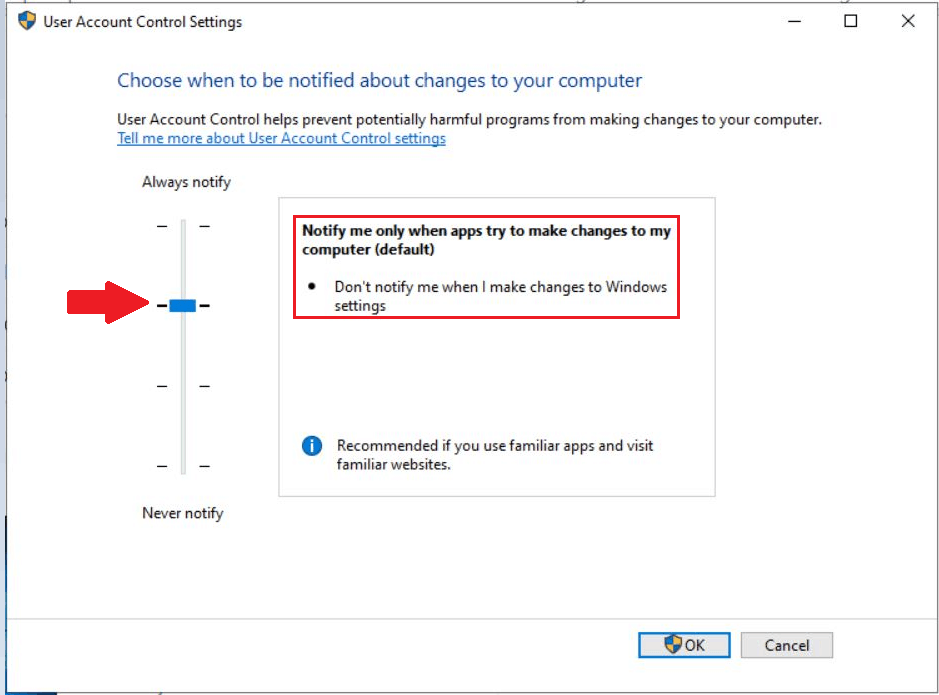This screenshot has width=939, height=695.
Task: Set the slider to the bottom Never notify tick
Action: (x=183, y=466)
